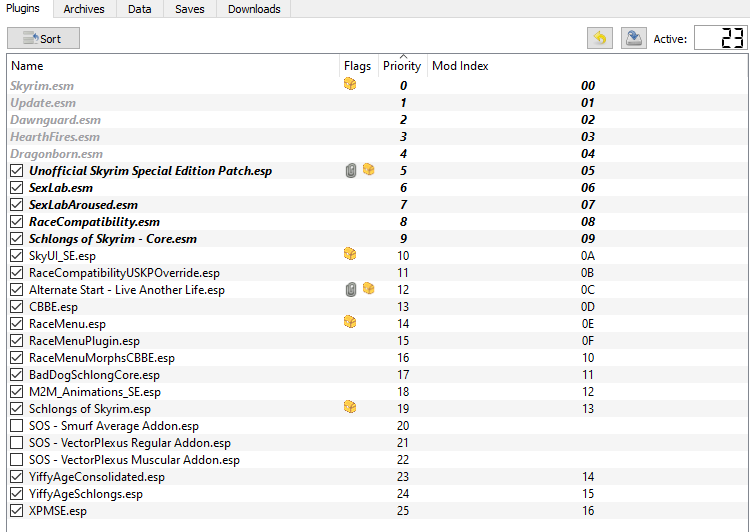Enable SOS - VectorPlexus Regular Addon.esp
This screenshot has width=750, height=532.
17,443
